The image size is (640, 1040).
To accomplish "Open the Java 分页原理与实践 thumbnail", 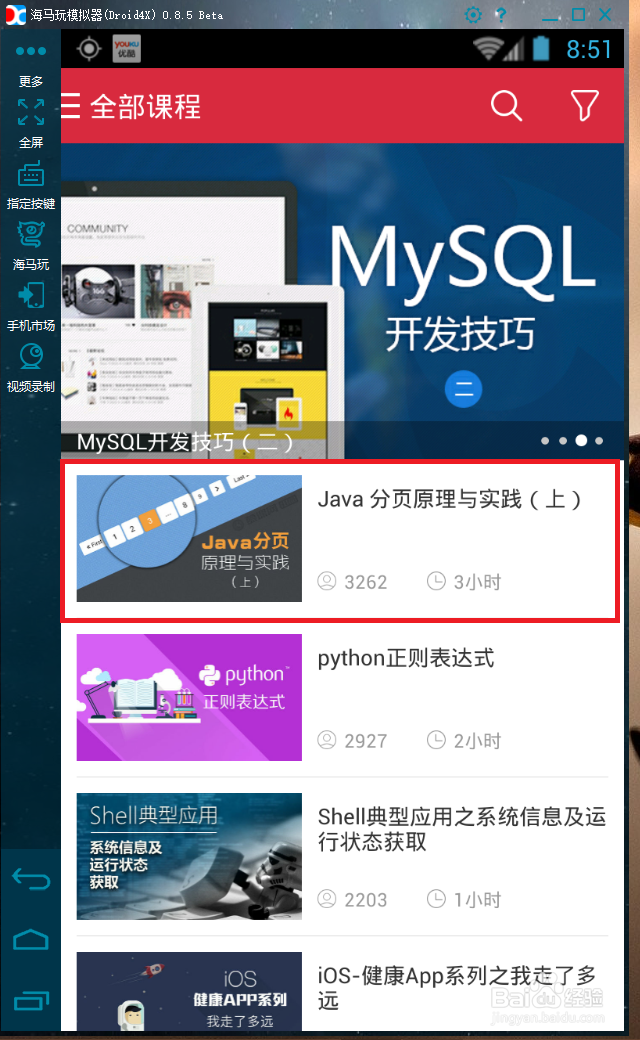I will (x=189, y=539).
